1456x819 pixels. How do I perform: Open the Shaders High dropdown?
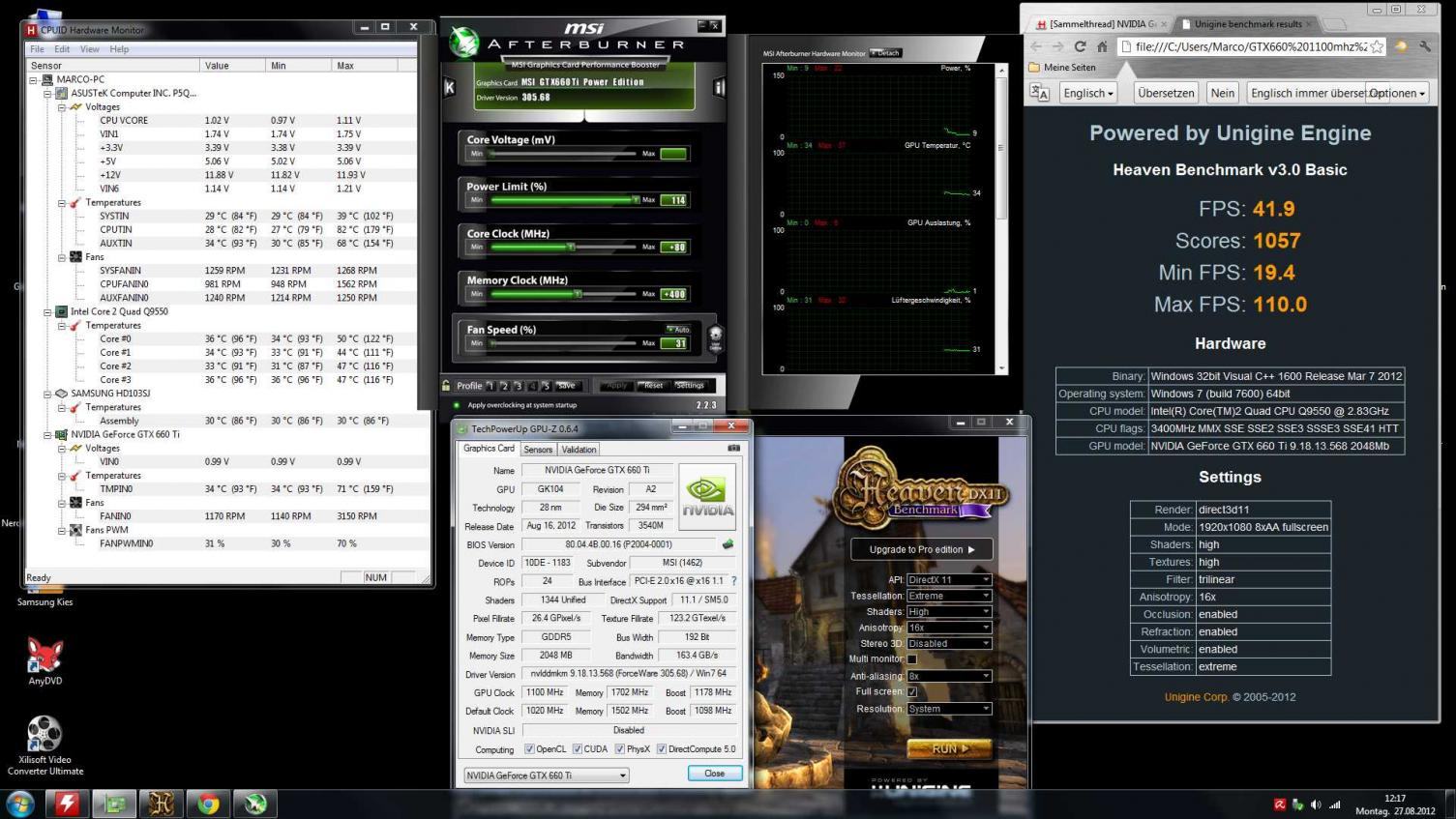click(949, 611)
